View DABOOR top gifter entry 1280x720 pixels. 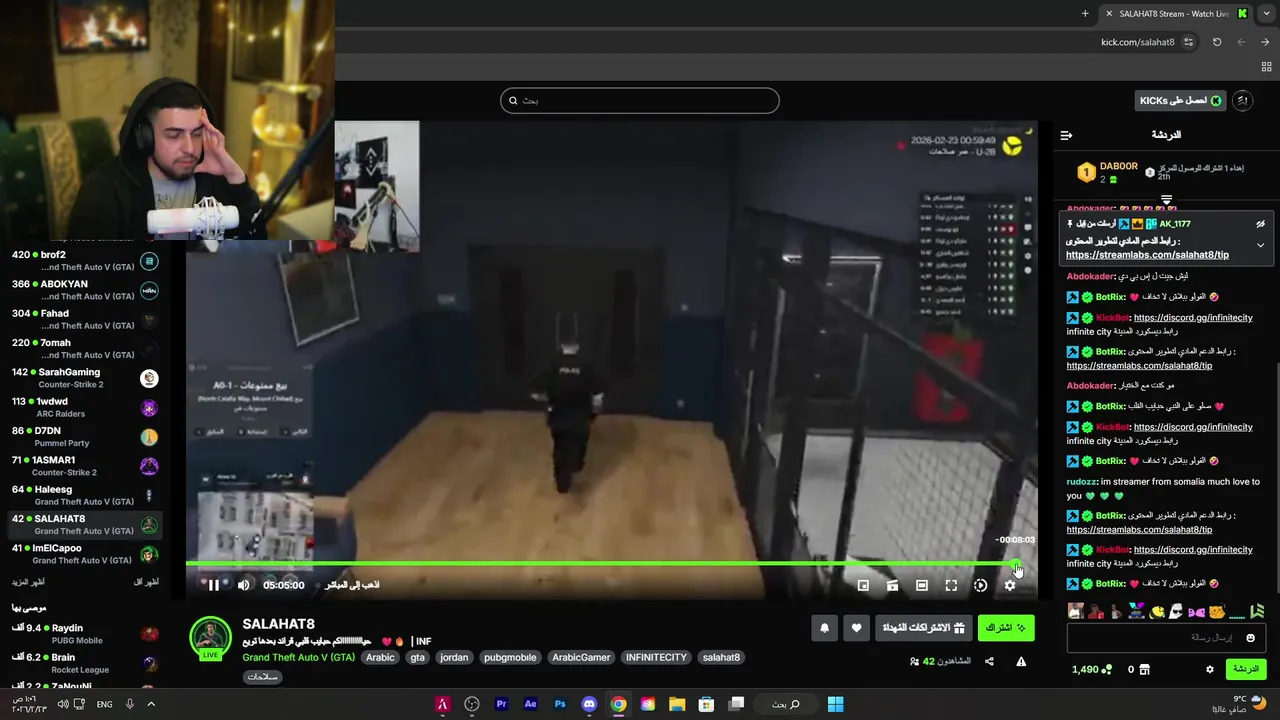tap(1109, 172)
